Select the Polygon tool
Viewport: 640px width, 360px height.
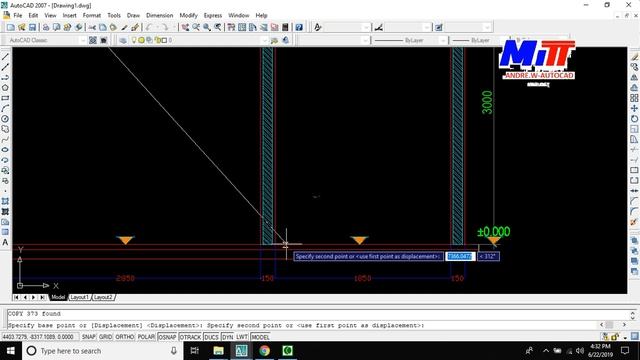(5, 88)
